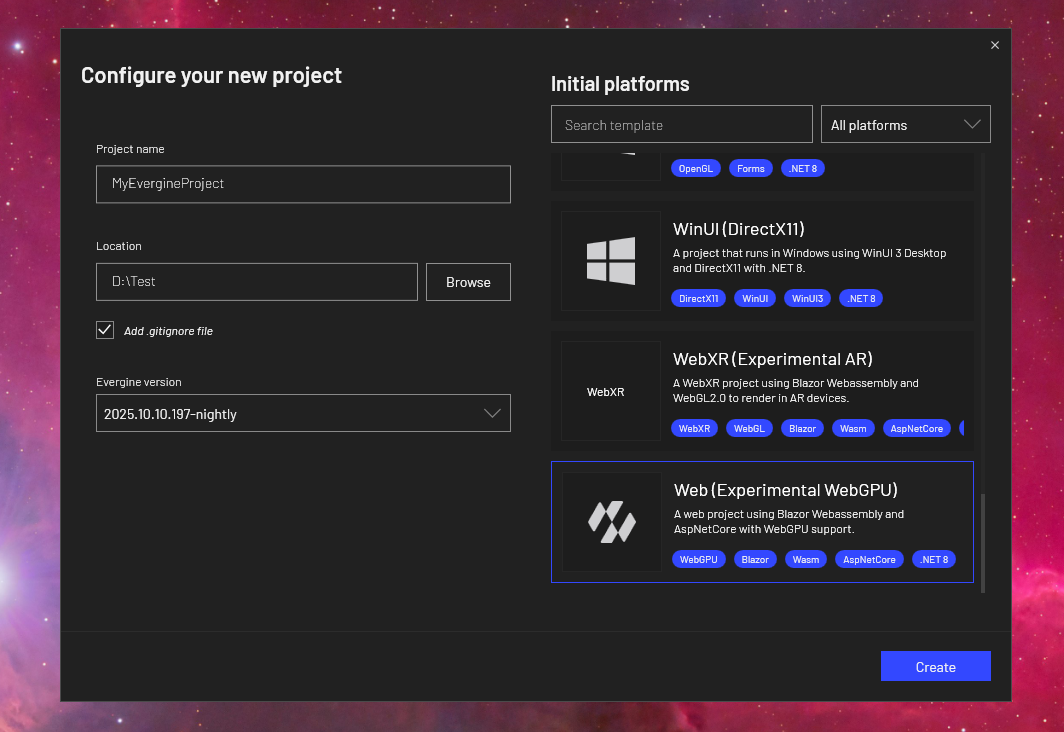Click the Windows logo WinUI template icon
The image size is (1064, 732).
click(610, 261)
